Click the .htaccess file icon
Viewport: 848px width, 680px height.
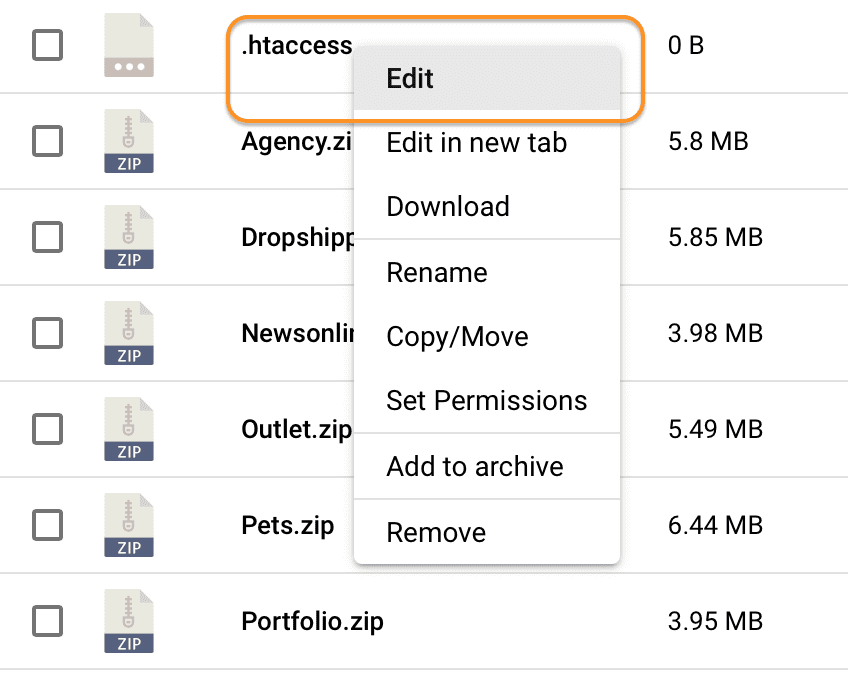[129, 46]
